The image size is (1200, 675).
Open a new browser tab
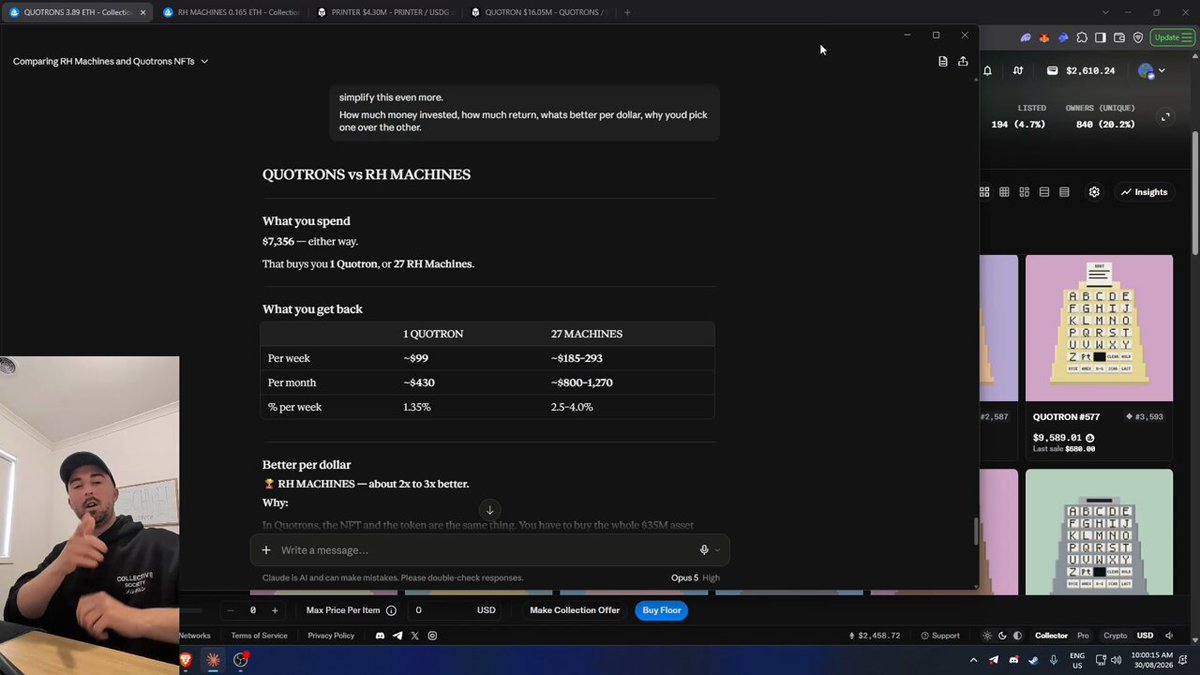pyautogui.click(x=627, y=13)
